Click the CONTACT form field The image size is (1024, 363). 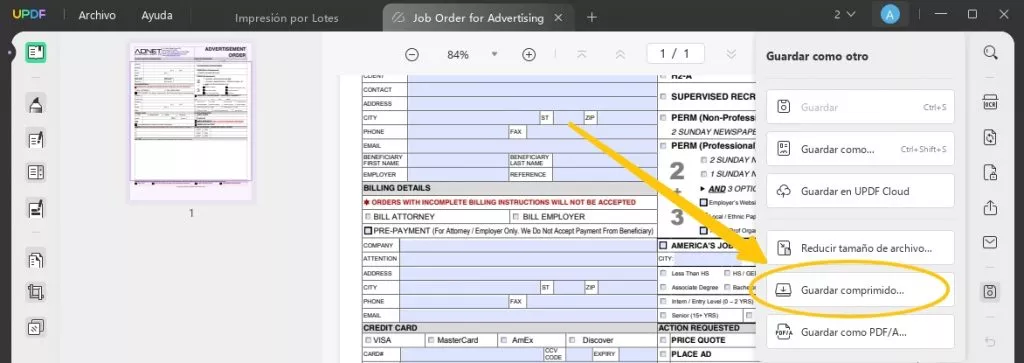[x=532, y=89]
